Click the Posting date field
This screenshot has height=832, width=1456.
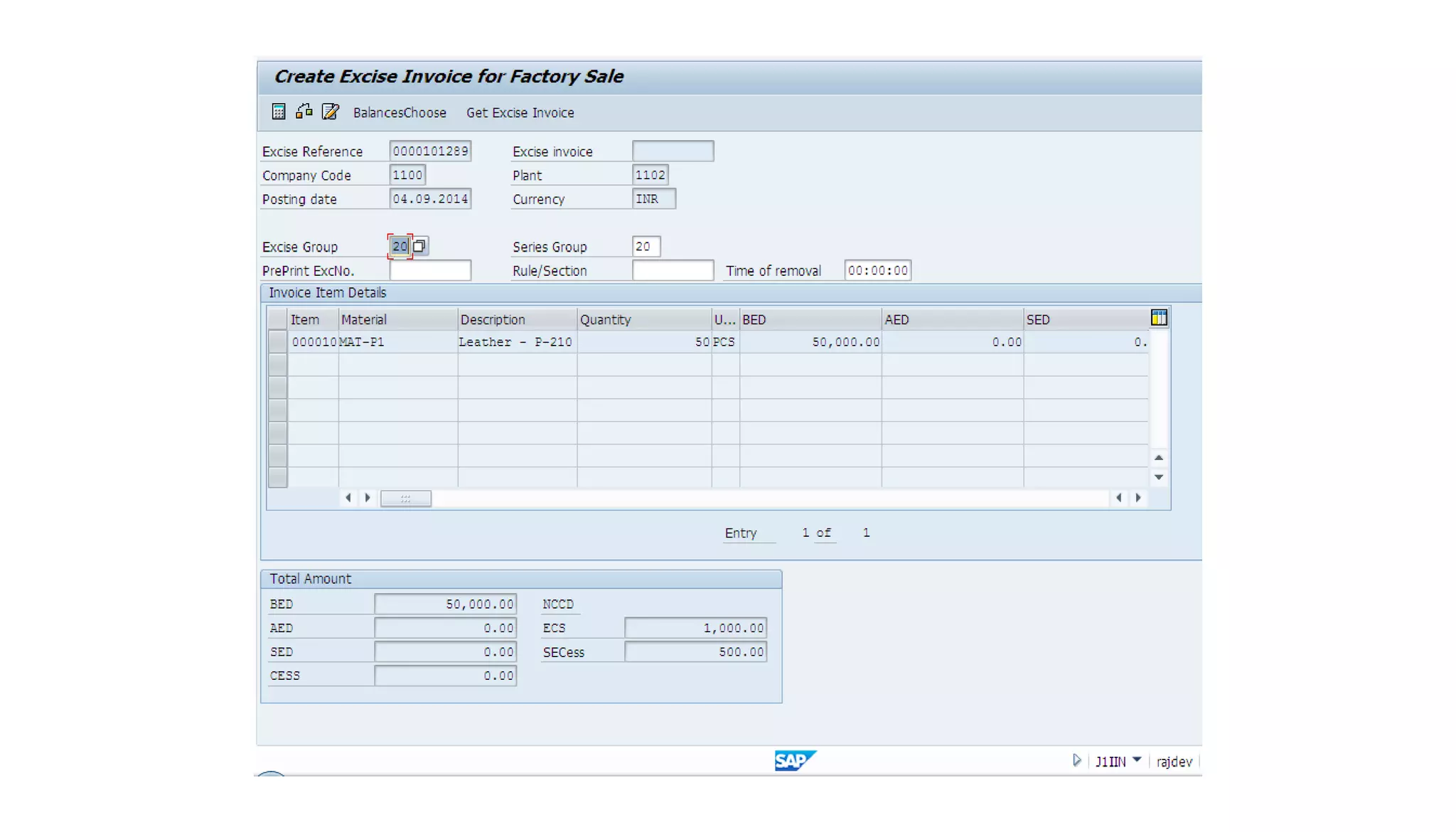pos(430,199)
